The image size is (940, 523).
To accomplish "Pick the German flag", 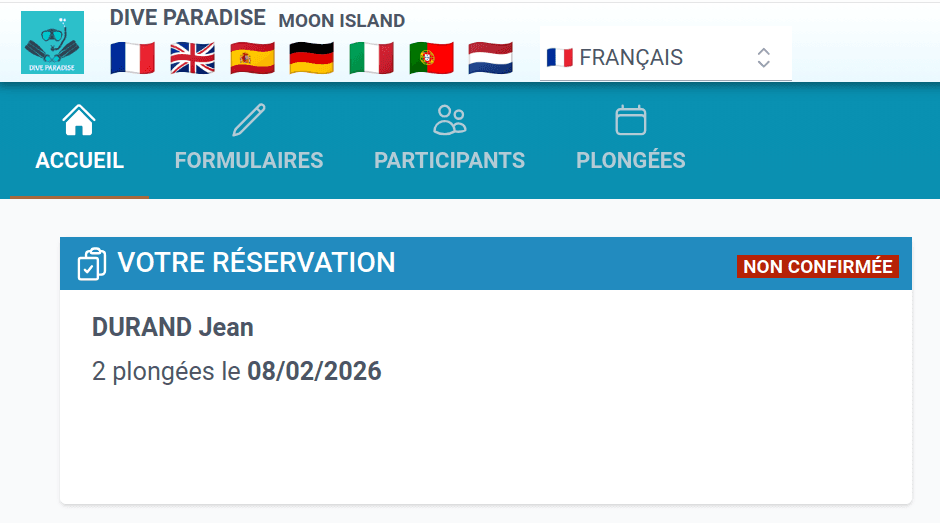I will click(x=311, y=57).
